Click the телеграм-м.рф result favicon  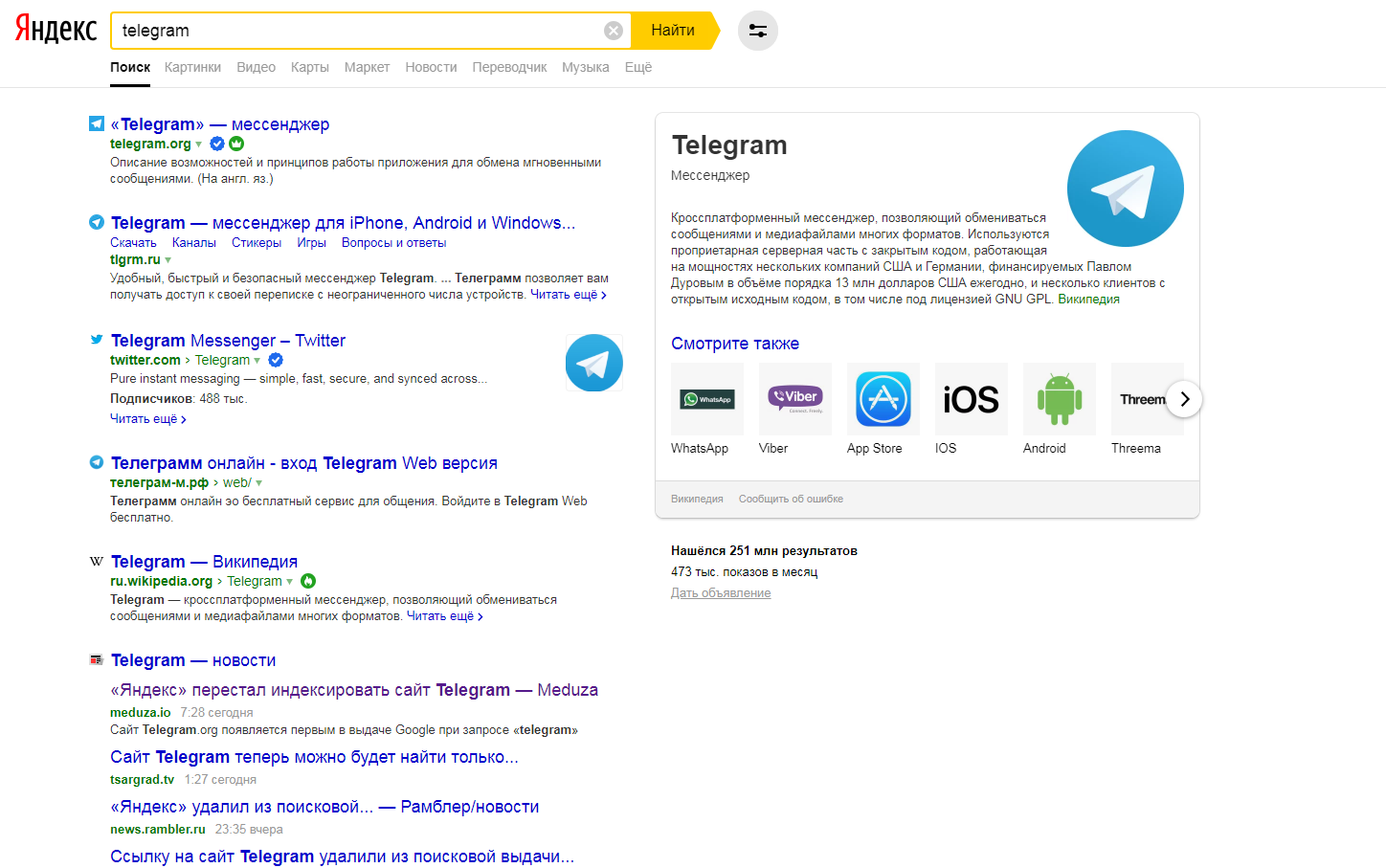[97, 462]
